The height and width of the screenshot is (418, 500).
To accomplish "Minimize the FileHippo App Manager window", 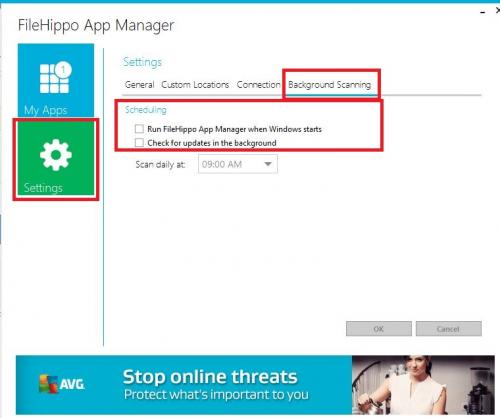I will pos(482,12).
